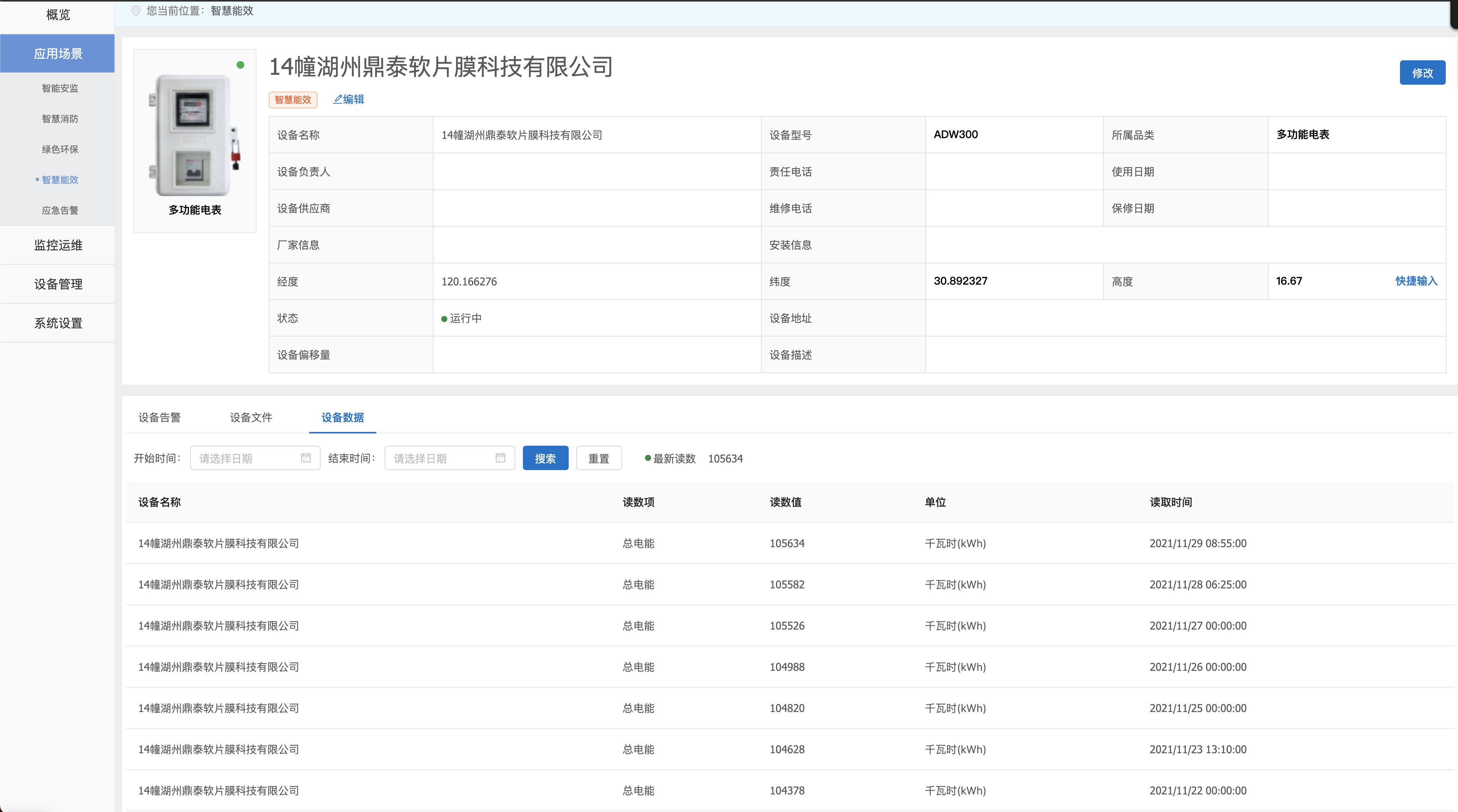Click the 单位 column header
The image size is (1458, 812).
(935, 502)
